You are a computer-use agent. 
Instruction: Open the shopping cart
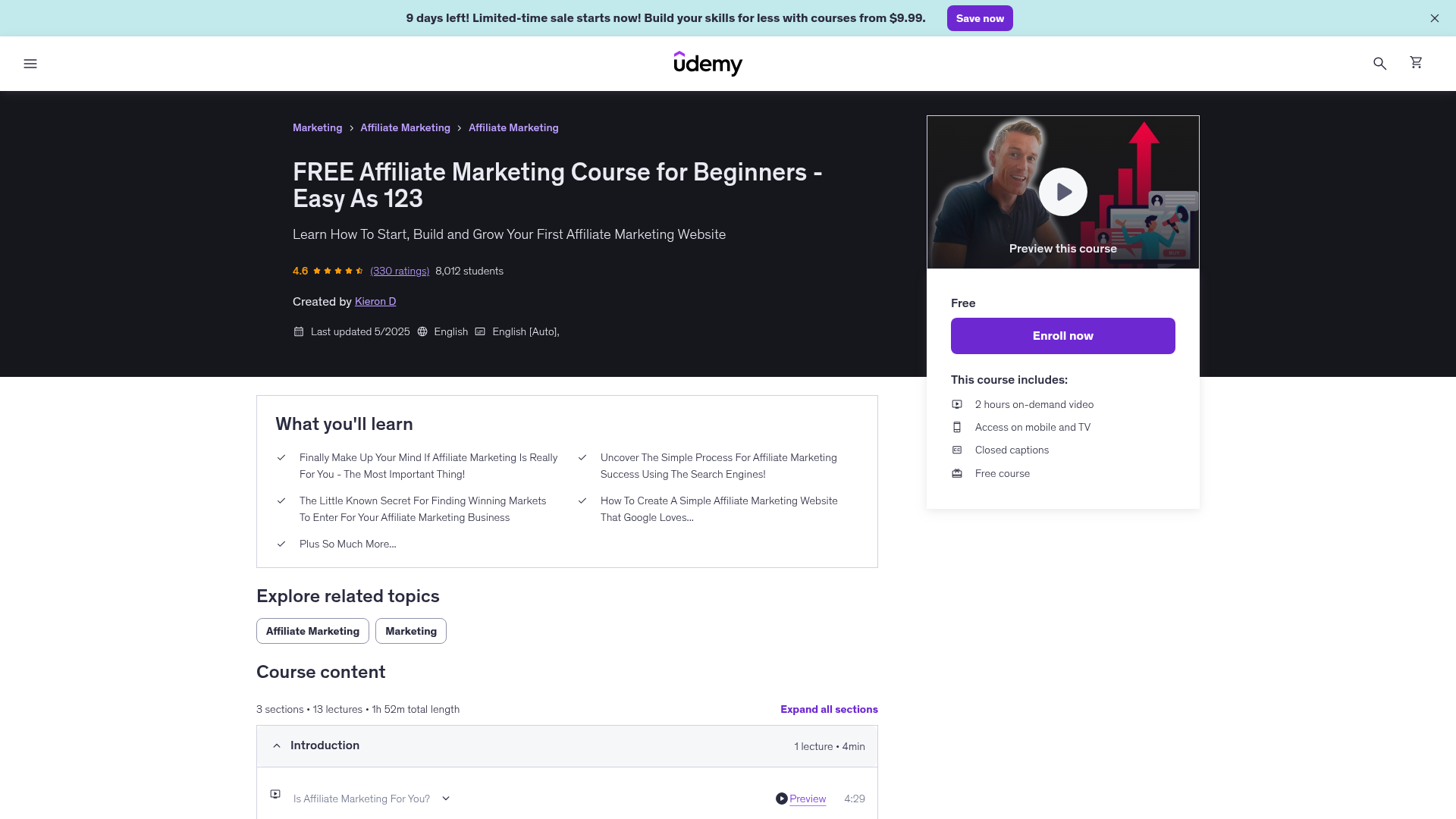coord(1416,62)
